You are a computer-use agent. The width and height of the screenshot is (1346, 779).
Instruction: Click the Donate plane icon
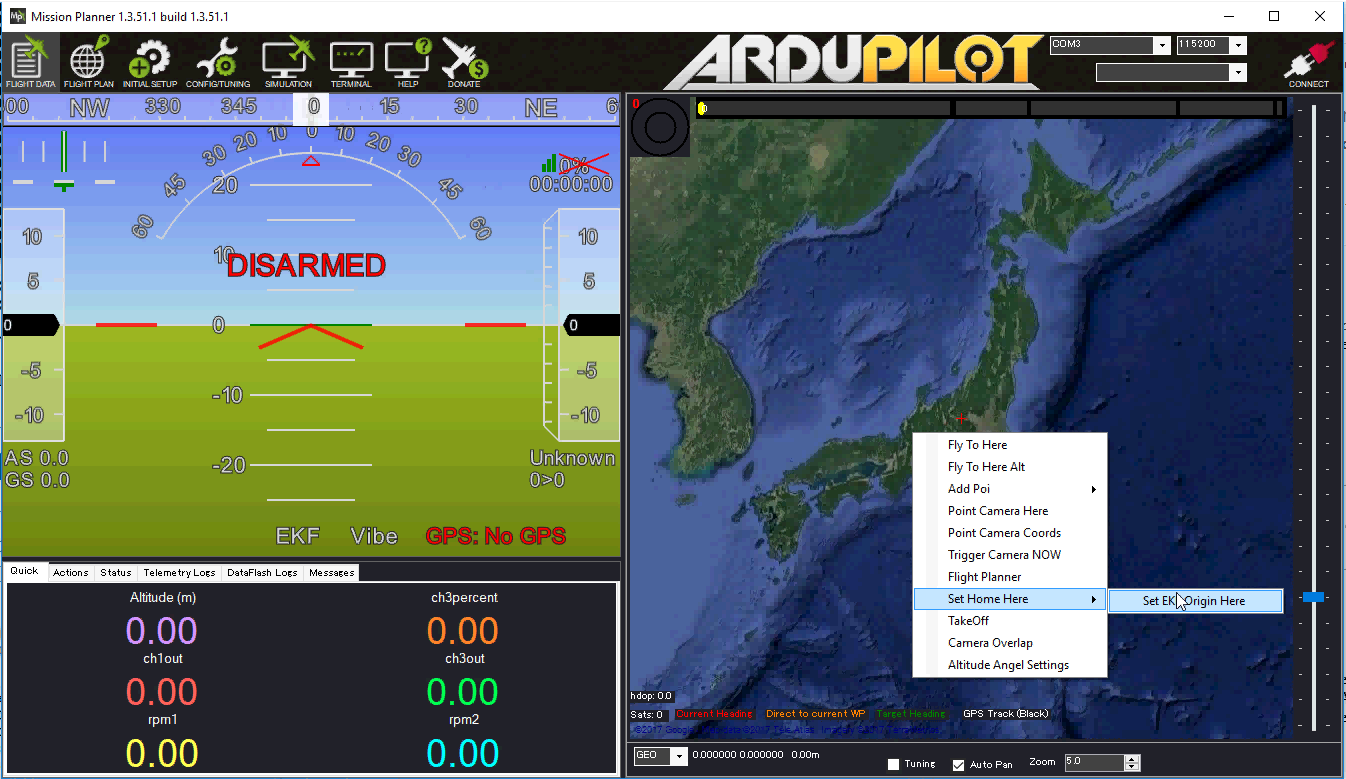[464, 60]
